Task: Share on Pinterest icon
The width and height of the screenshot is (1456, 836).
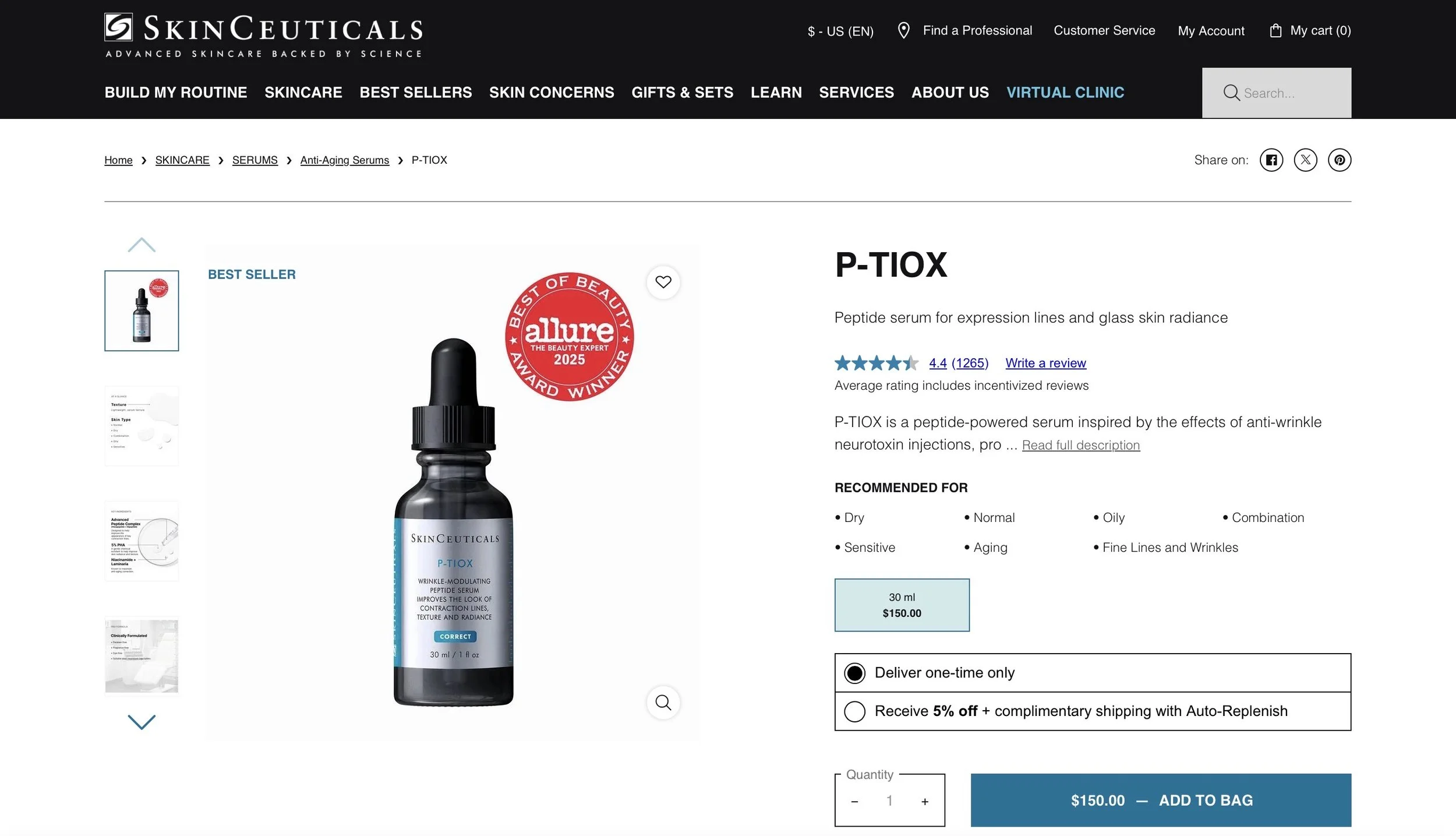Action: [x=1339, y=160]
